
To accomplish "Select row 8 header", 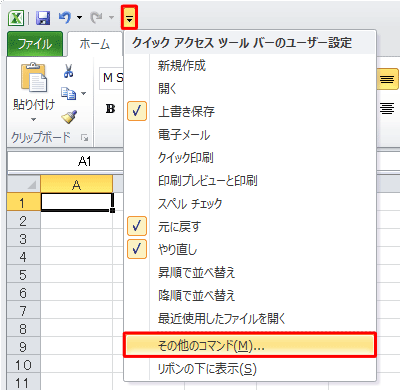I will [x=23, y=329].
